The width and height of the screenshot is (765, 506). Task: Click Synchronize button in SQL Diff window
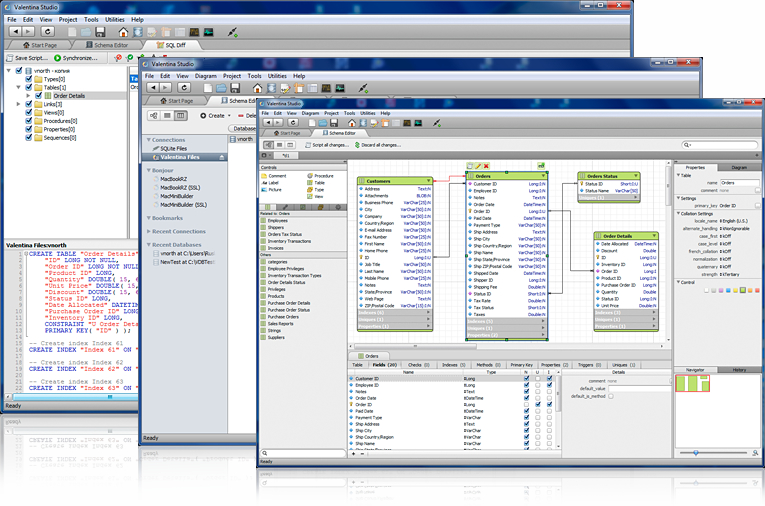point(76,58)
